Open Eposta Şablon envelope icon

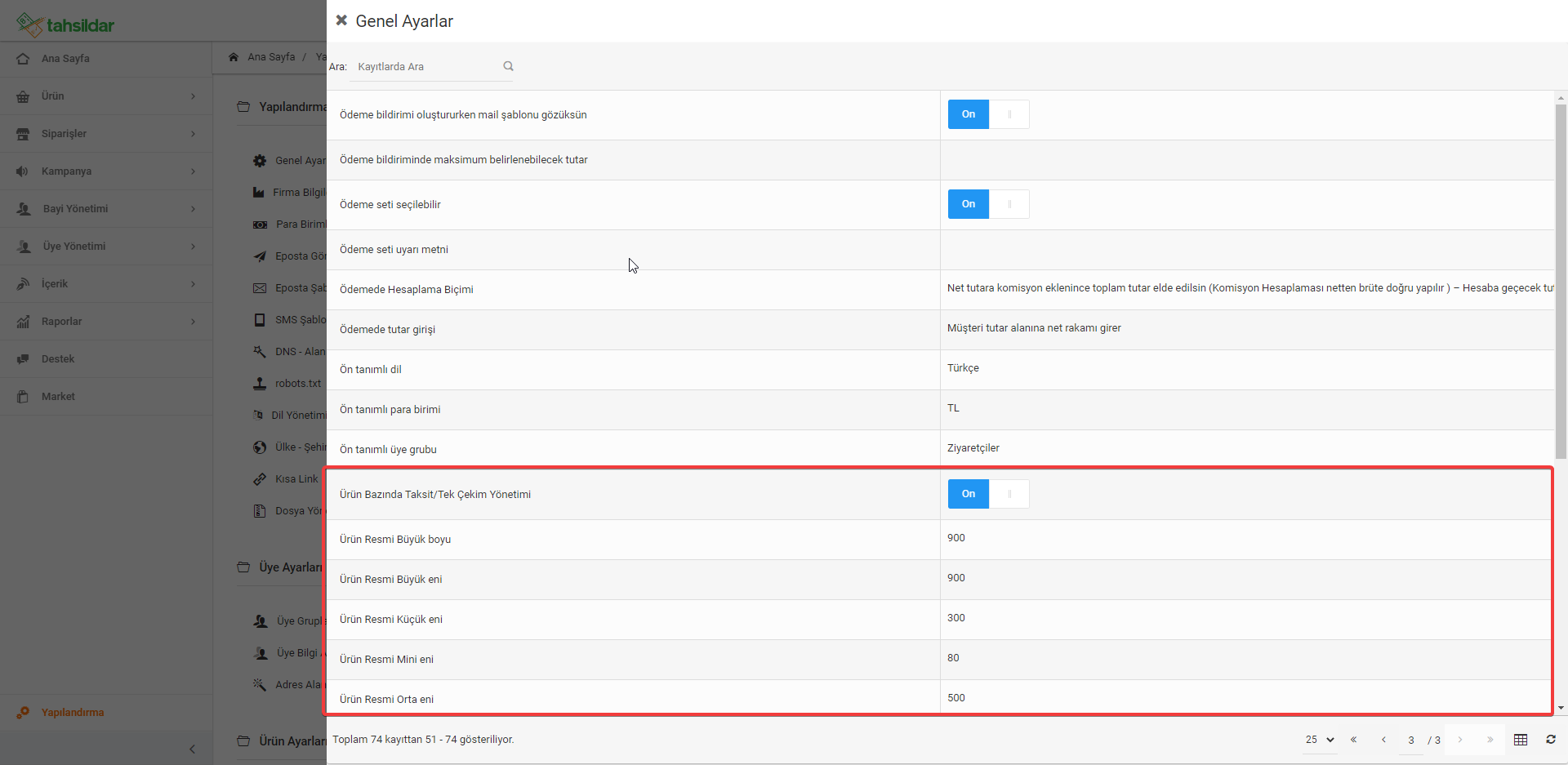260,288
